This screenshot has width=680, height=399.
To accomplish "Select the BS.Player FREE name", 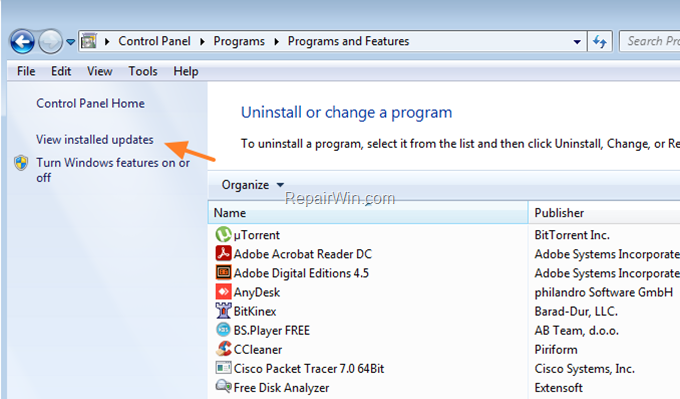I will [x=272, y=331].
